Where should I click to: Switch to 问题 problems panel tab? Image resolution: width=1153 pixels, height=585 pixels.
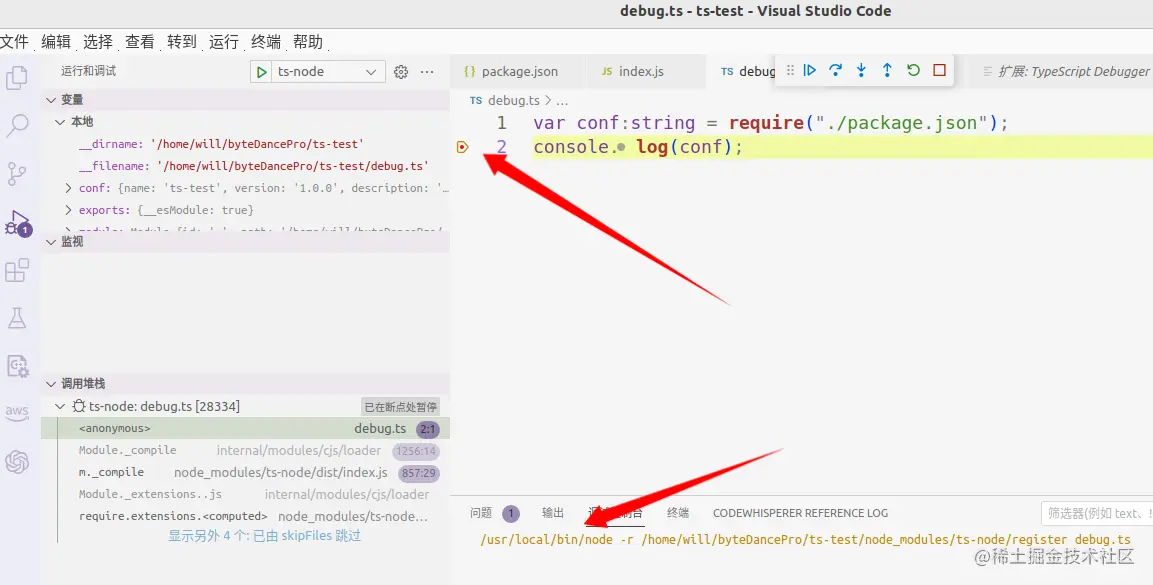point(481,513)
